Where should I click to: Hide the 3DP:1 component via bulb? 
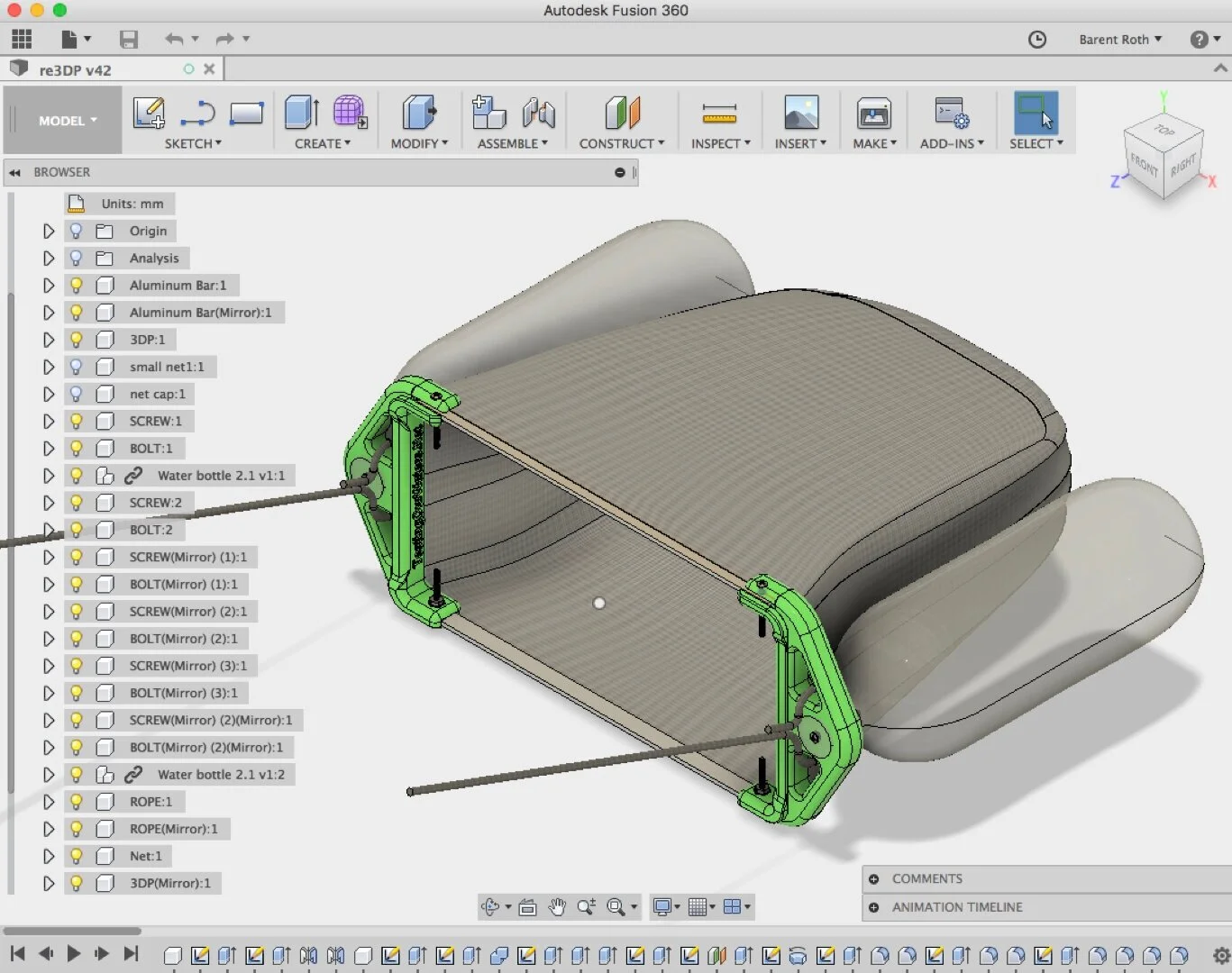point(77,340)
